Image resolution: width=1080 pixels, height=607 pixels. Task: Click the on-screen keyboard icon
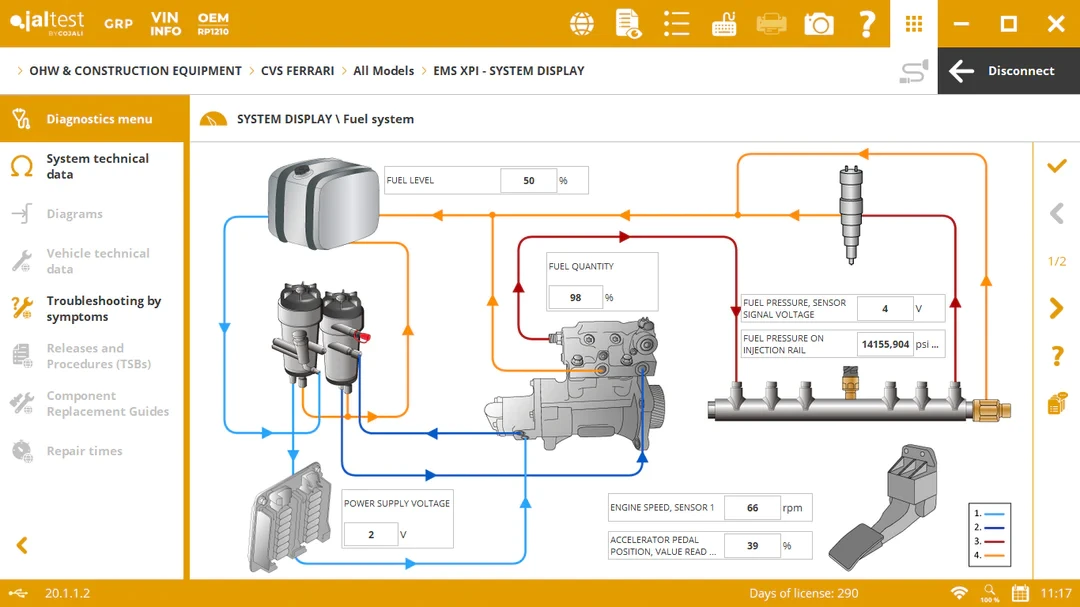(x=724, y=24)
